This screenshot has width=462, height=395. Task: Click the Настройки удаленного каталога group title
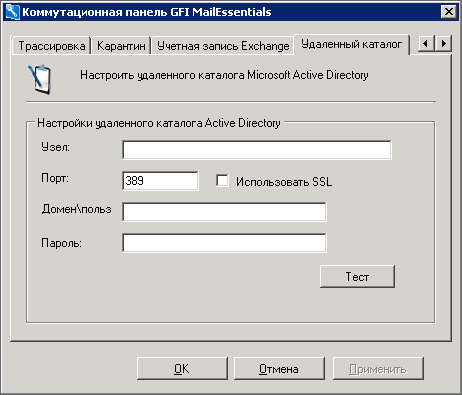159,123
